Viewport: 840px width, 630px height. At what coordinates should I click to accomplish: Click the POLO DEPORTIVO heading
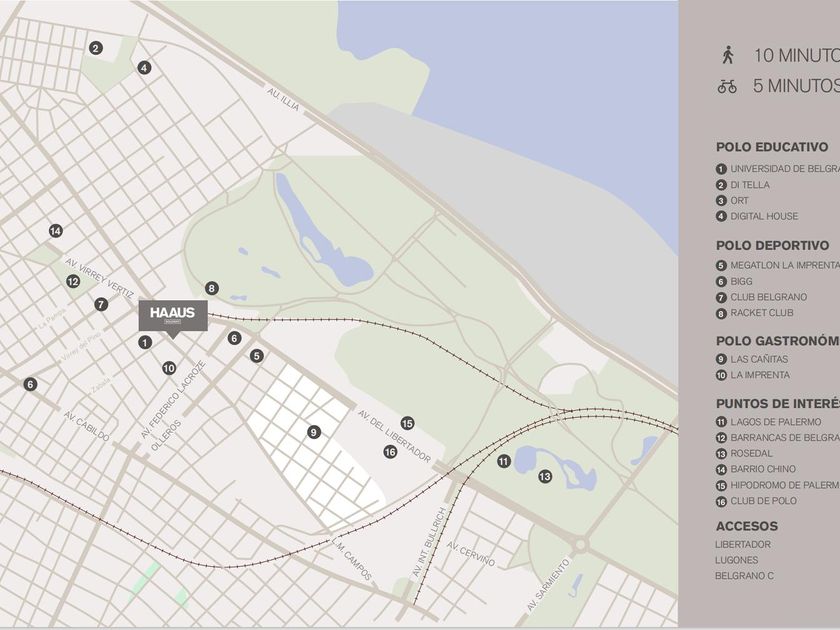click(x=772, y=245)
